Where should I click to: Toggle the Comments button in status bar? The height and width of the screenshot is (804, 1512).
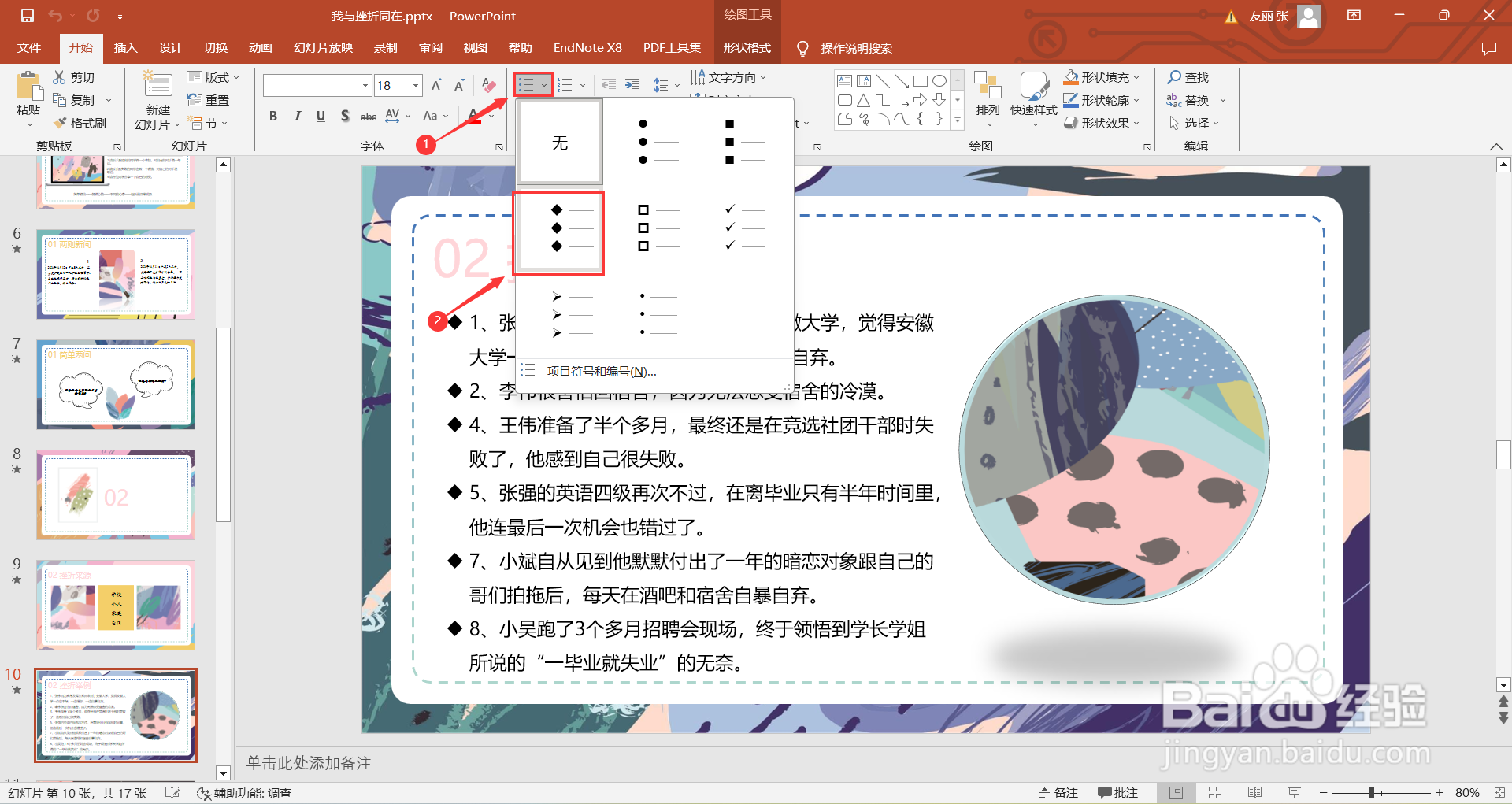coord(1118,793)
